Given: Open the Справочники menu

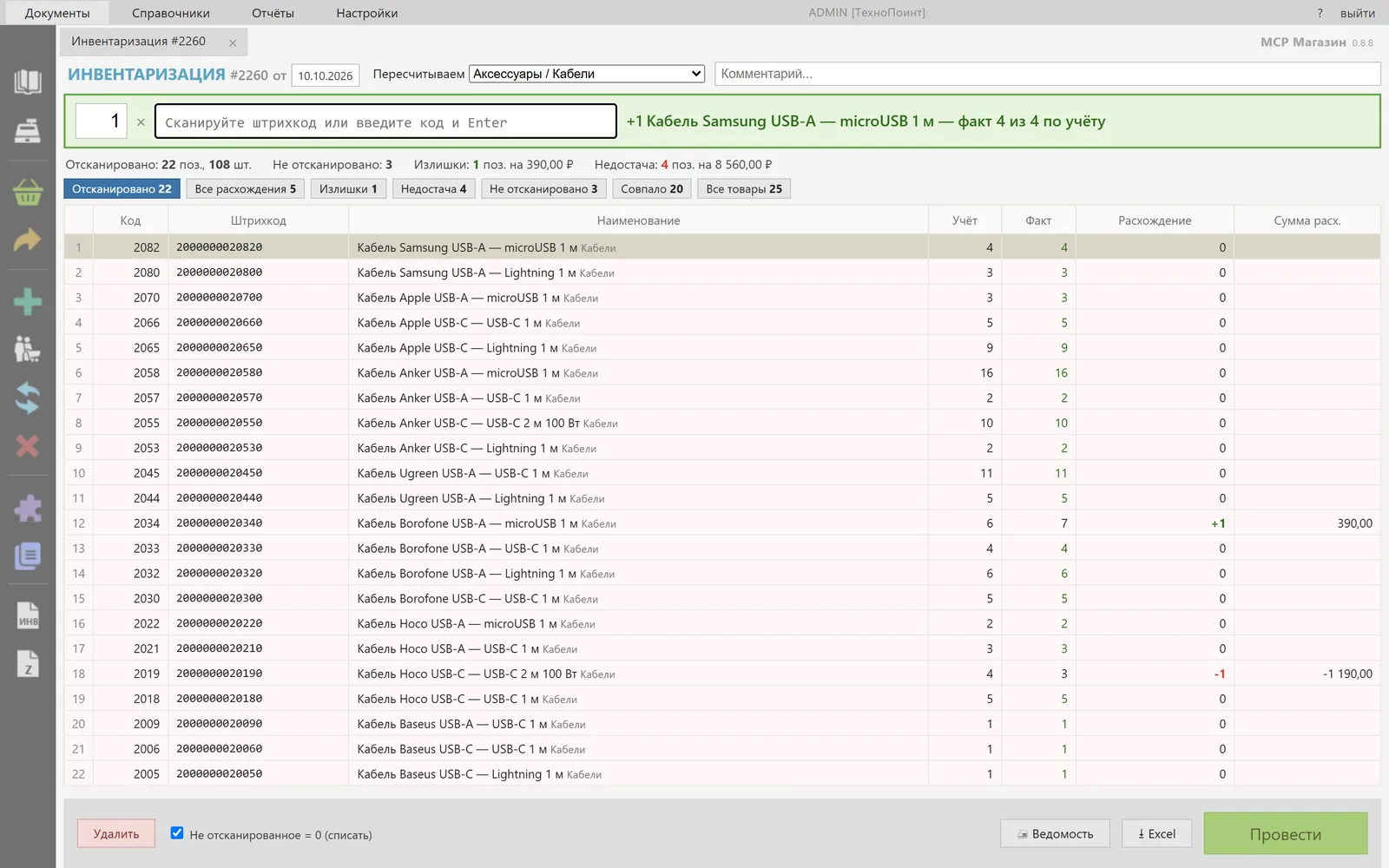Looking at the screenshot, I should [171, 13].
